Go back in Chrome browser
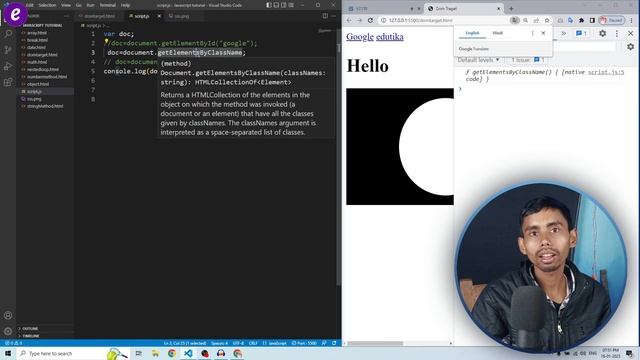 (349, 20)
